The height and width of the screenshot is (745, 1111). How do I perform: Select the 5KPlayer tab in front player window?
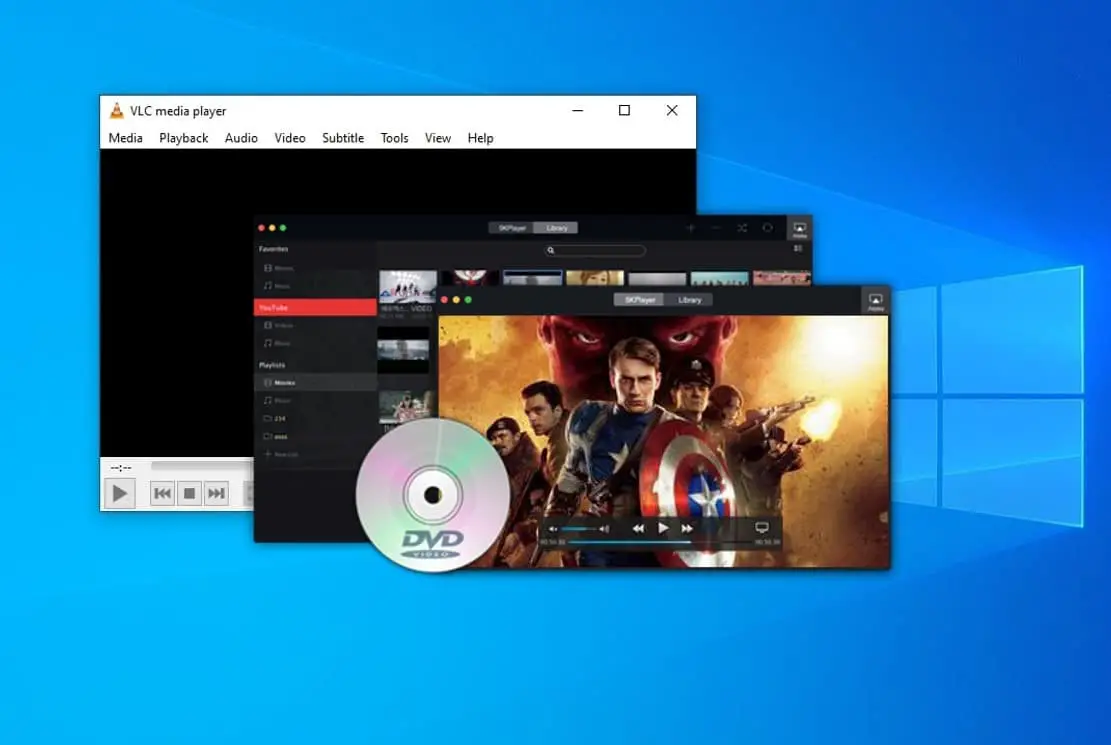tap(640, 300)
